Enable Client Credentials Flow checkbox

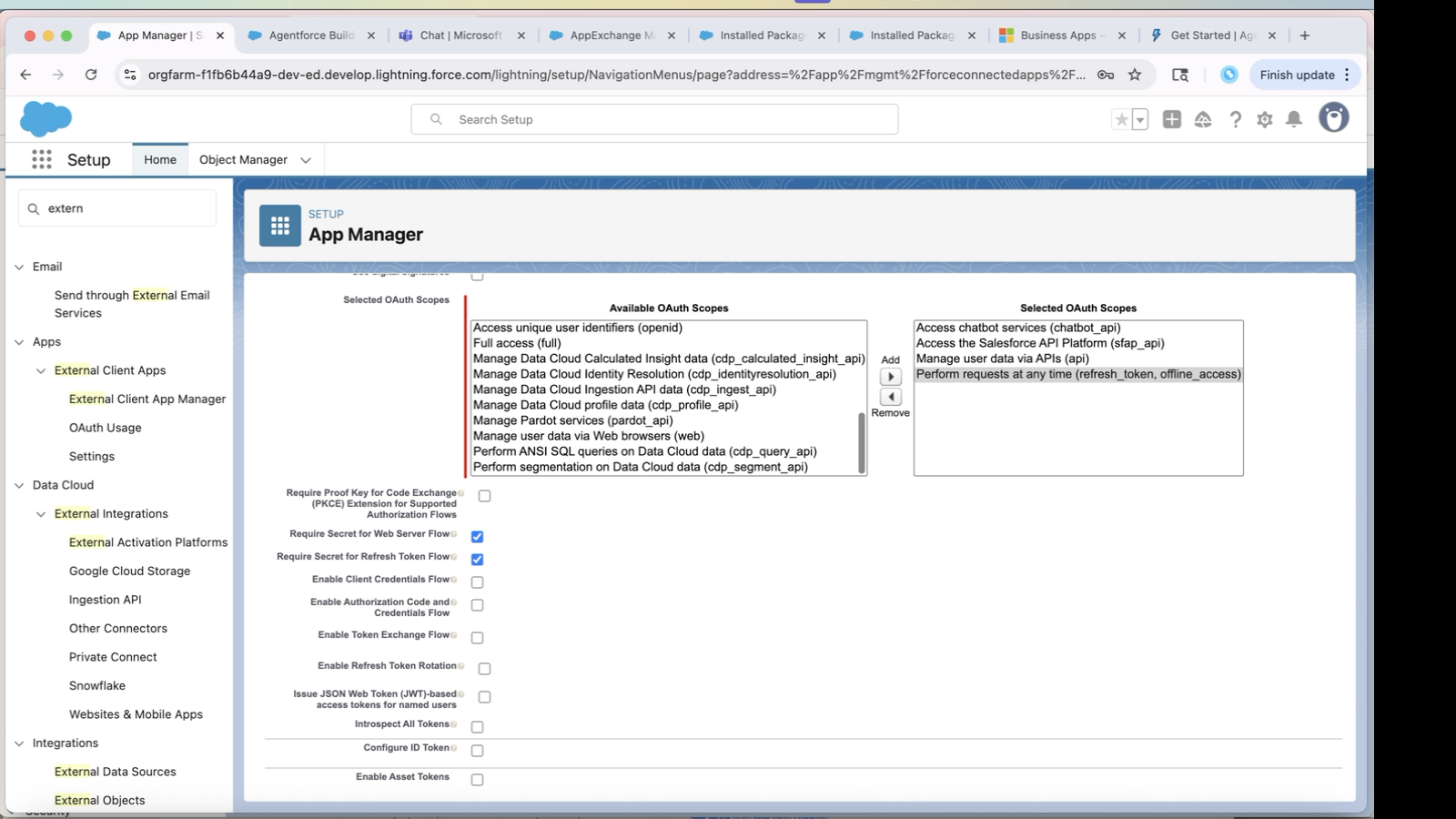[477, 581]
